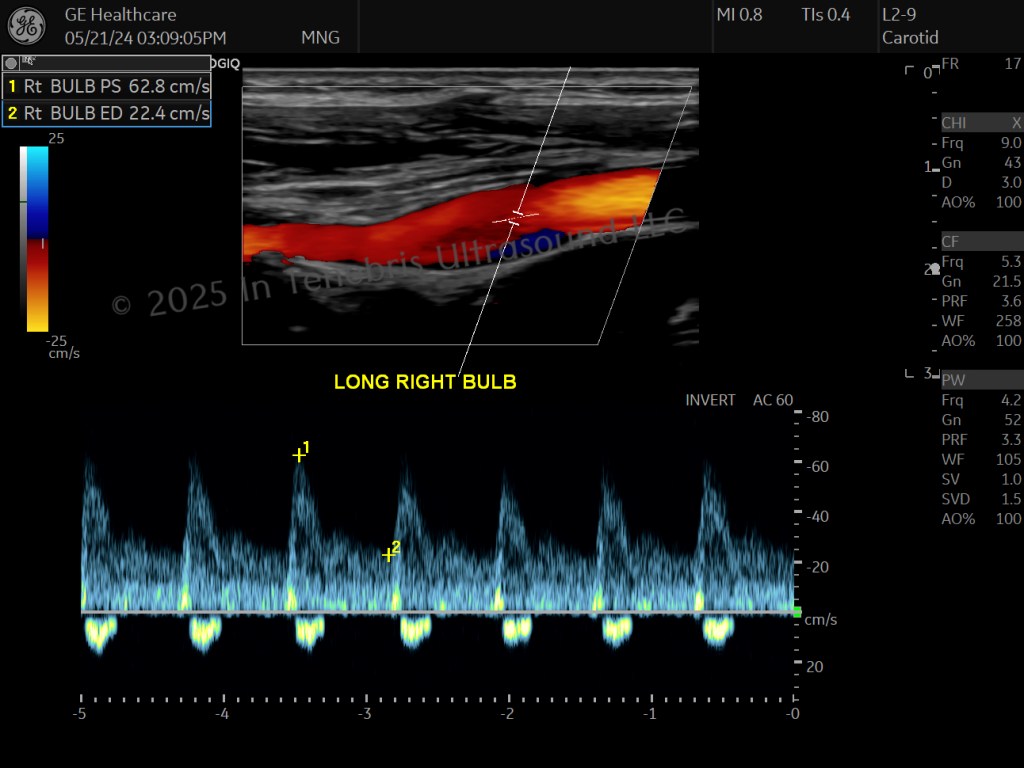Click the focal zone marker on depth scale

(935, 269)
